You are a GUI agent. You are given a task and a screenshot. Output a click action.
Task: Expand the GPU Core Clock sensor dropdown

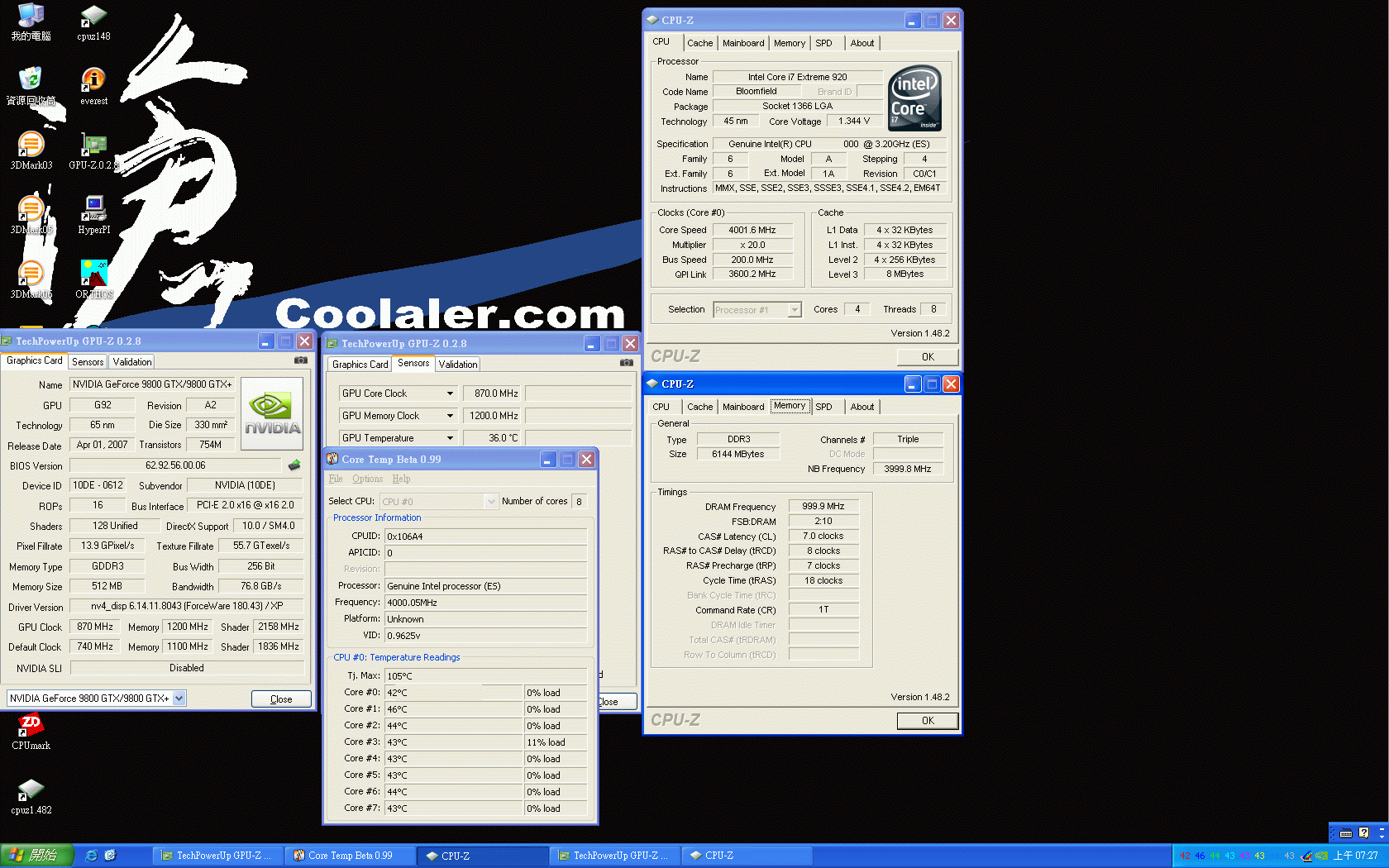tap(450, 393)
